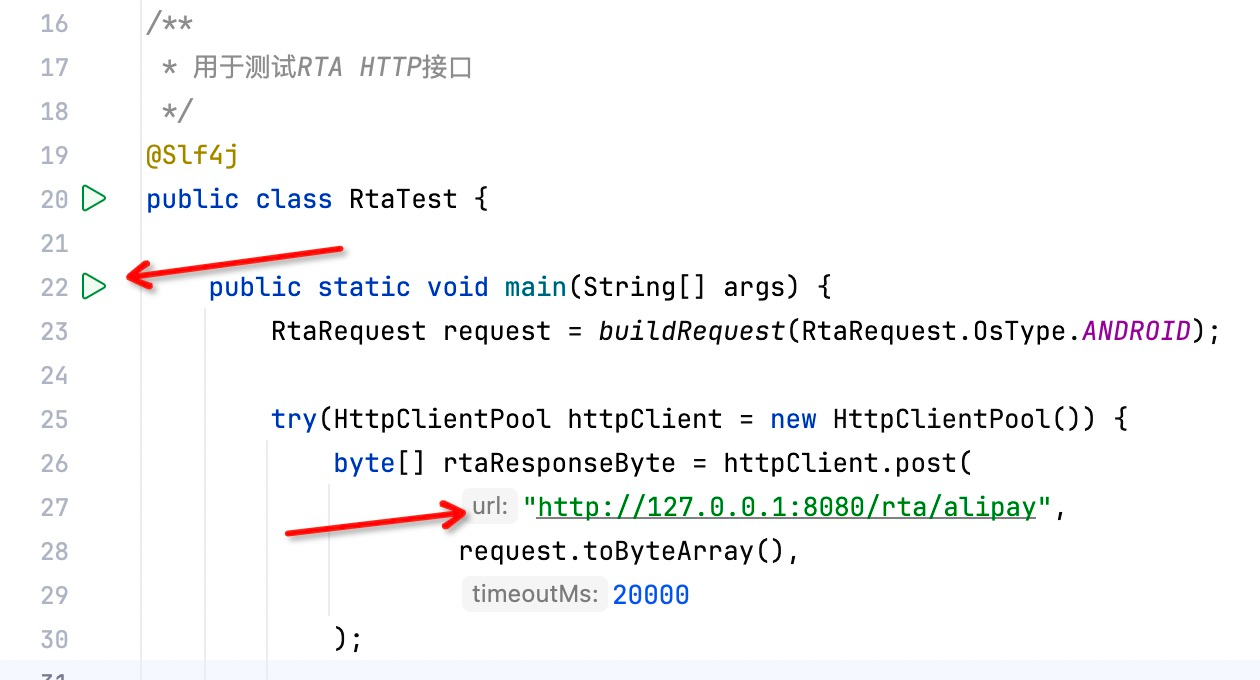Click the "buildRequest" method call
The height and width of the screenshot is (680, 1260).
tap(692, 331)
